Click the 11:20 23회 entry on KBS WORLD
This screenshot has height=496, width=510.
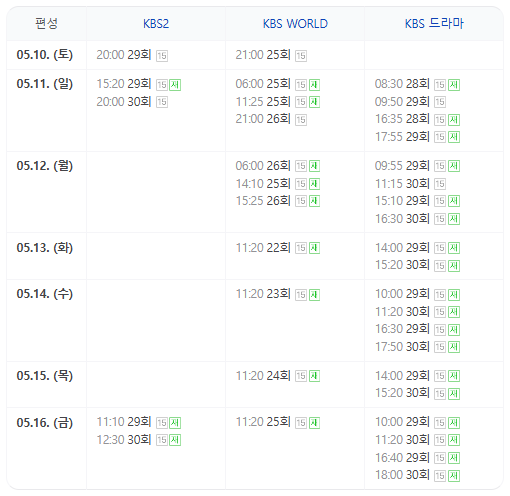click(263, 294)
